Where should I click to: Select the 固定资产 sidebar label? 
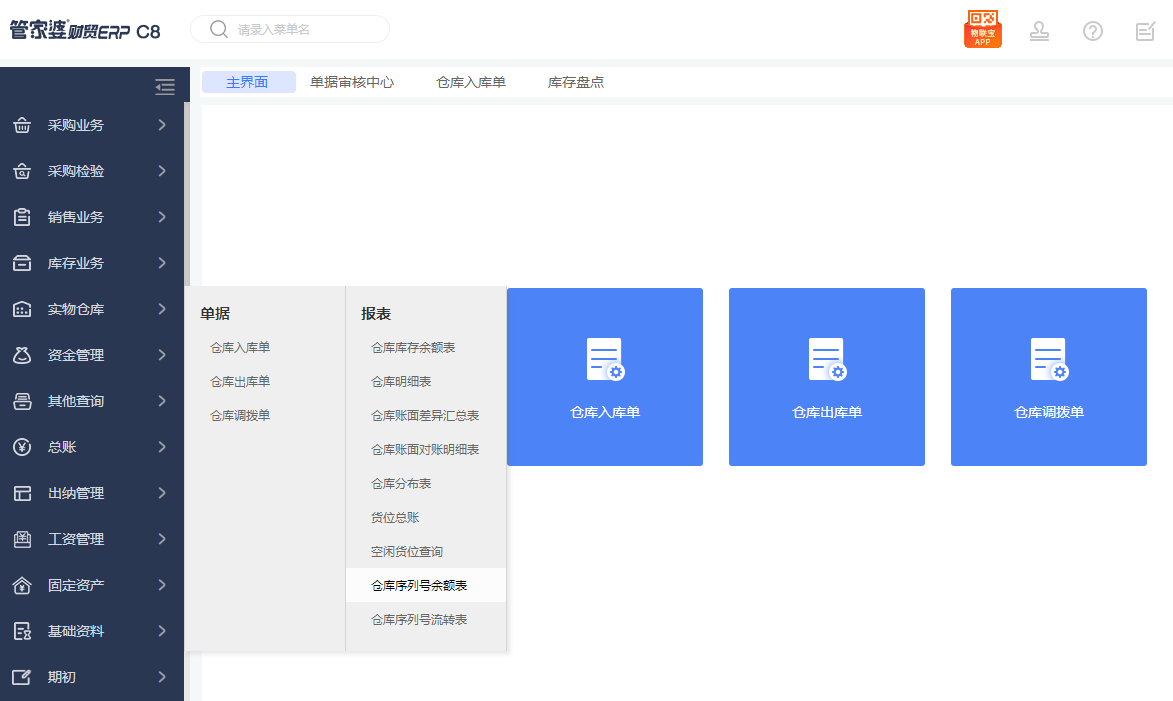point(76,586)
